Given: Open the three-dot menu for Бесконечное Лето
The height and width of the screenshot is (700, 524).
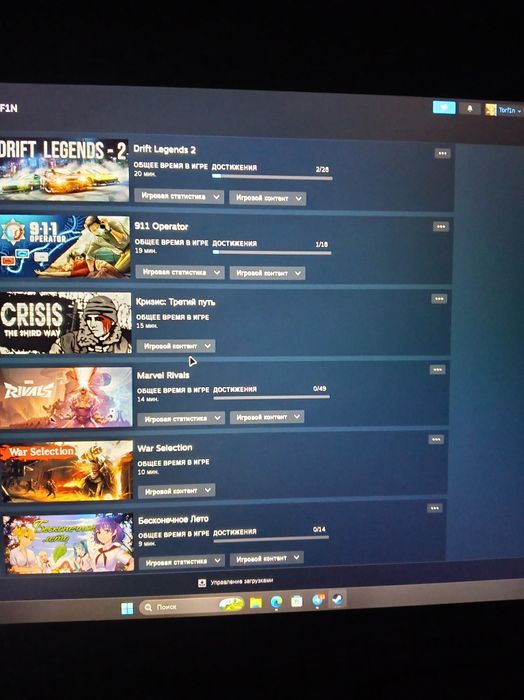Looking at the screenshot, I should [435, 508].
